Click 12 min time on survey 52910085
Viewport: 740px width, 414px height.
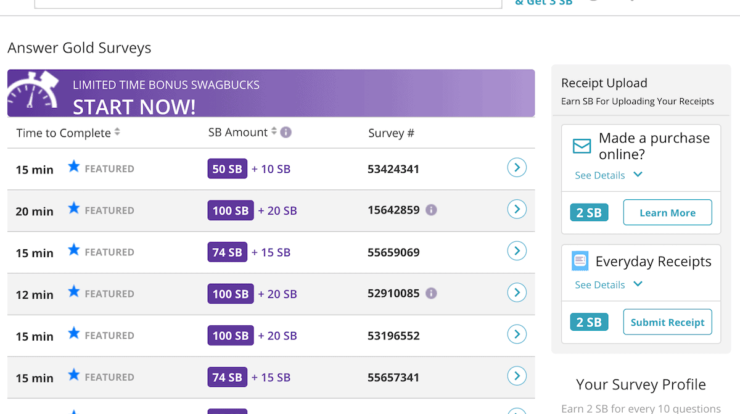34,295
